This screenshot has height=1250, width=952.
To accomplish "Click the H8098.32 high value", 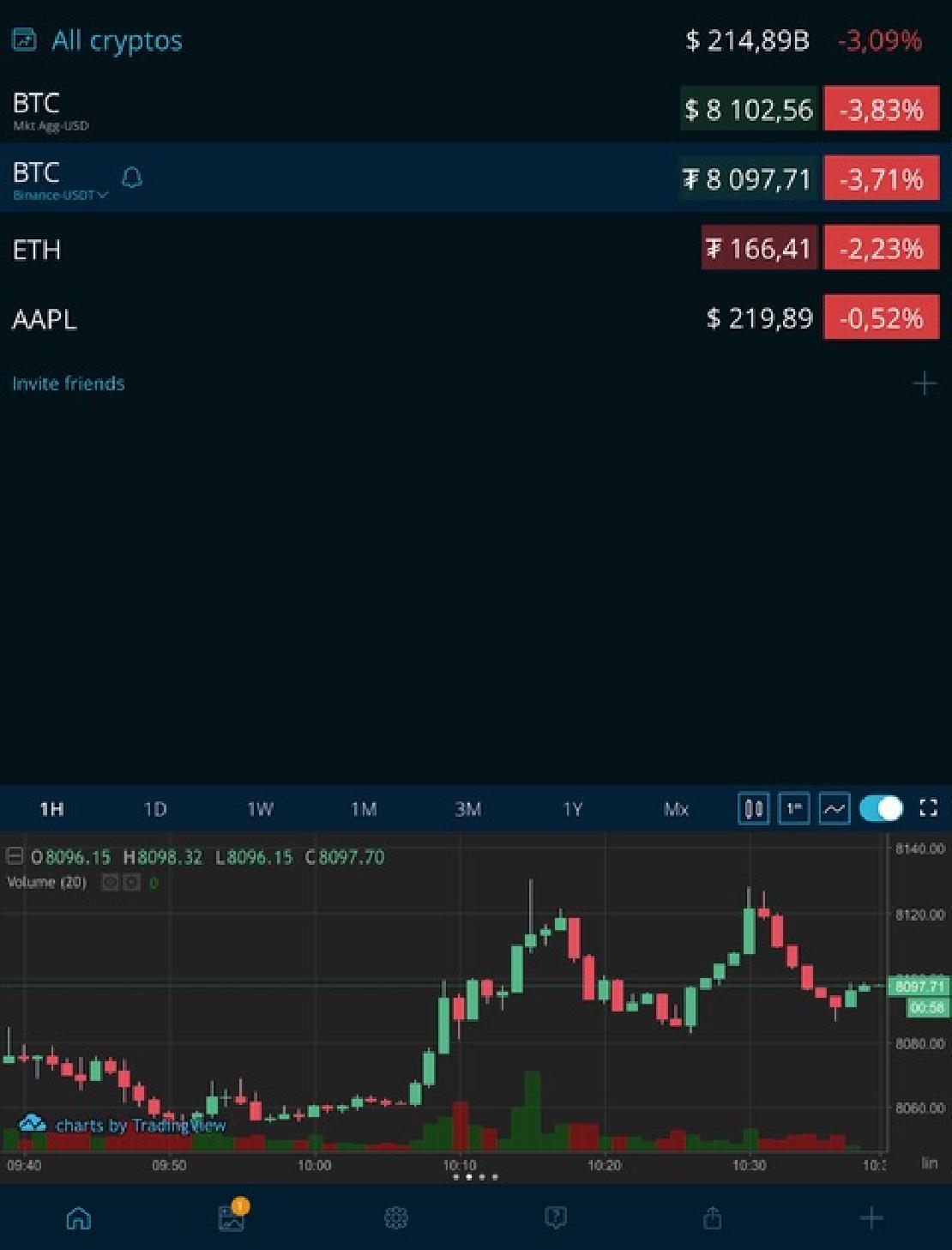I will pyautogui.click(x=163, y=856).
